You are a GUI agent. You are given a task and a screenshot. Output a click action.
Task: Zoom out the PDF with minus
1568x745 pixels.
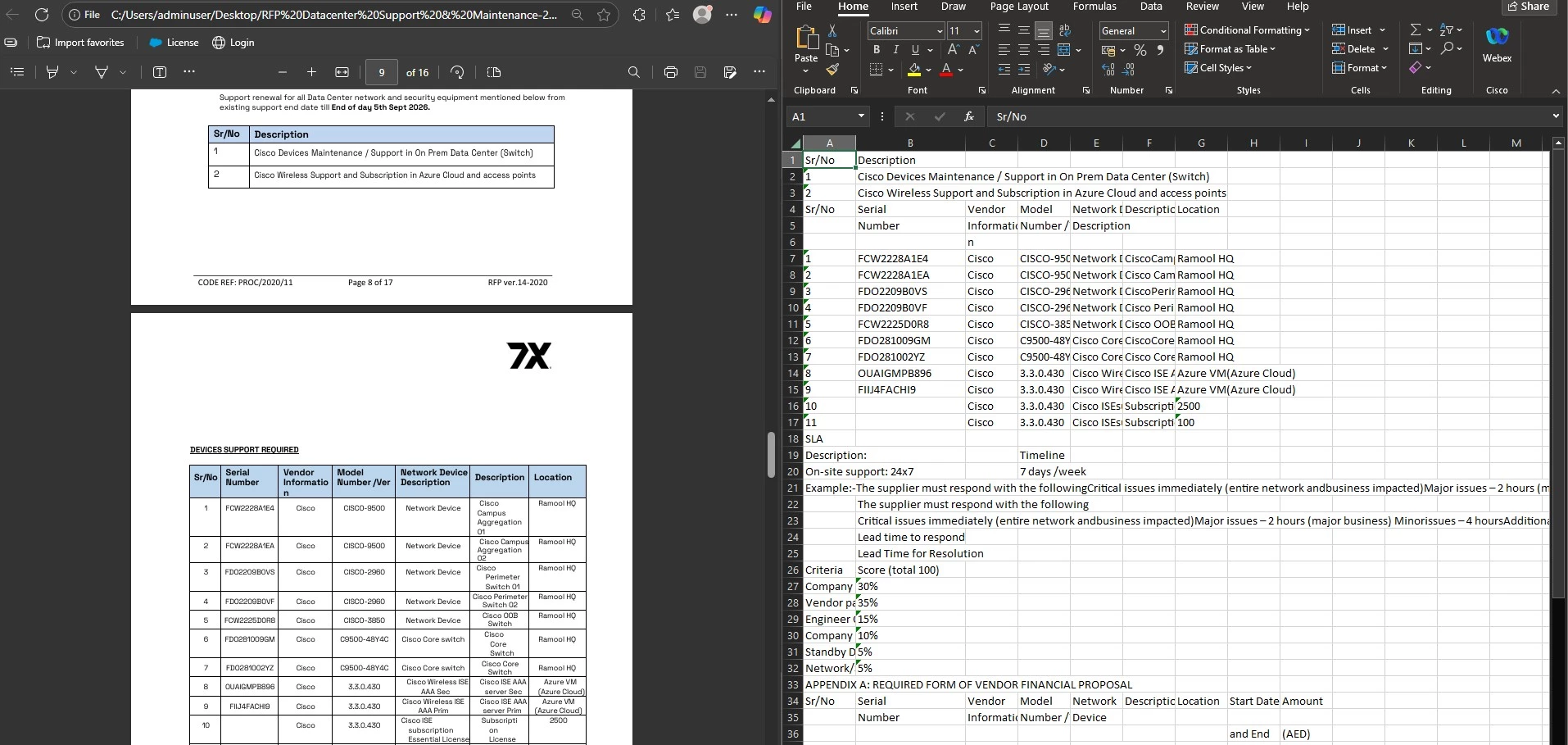point(283,72)
